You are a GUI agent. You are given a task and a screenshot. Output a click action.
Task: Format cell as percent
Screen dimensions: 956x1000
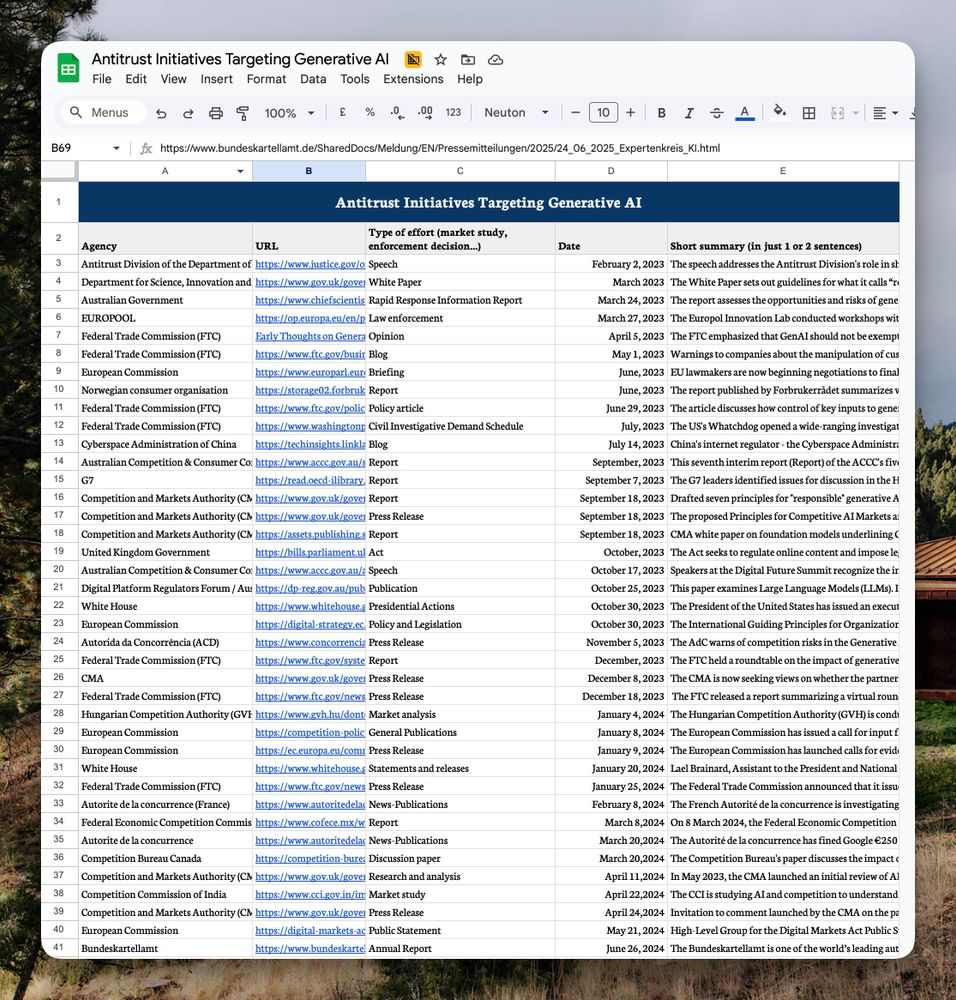coord(370,113)
